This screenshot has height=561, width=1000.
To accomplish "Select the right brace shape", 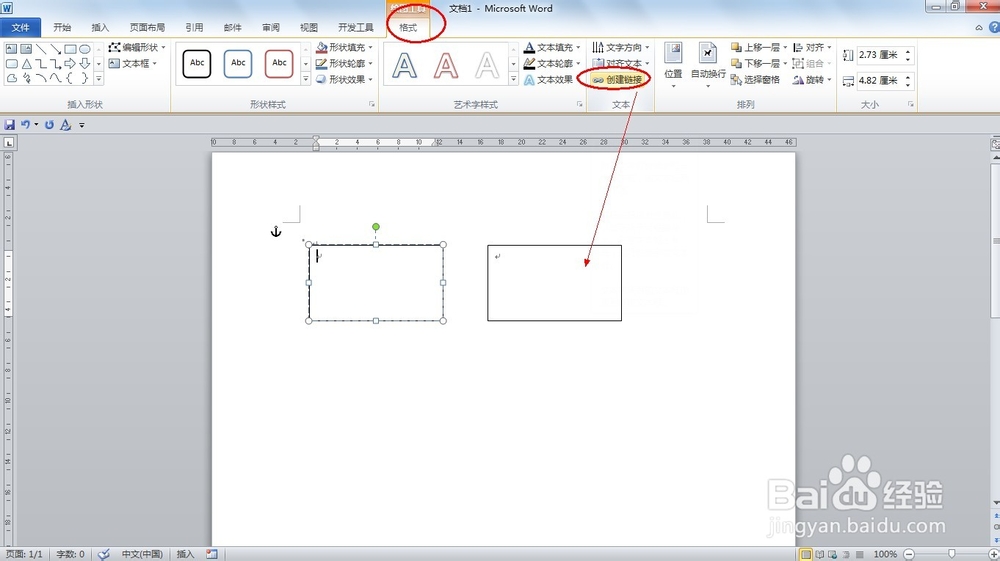I will click(x=85, y=78).
